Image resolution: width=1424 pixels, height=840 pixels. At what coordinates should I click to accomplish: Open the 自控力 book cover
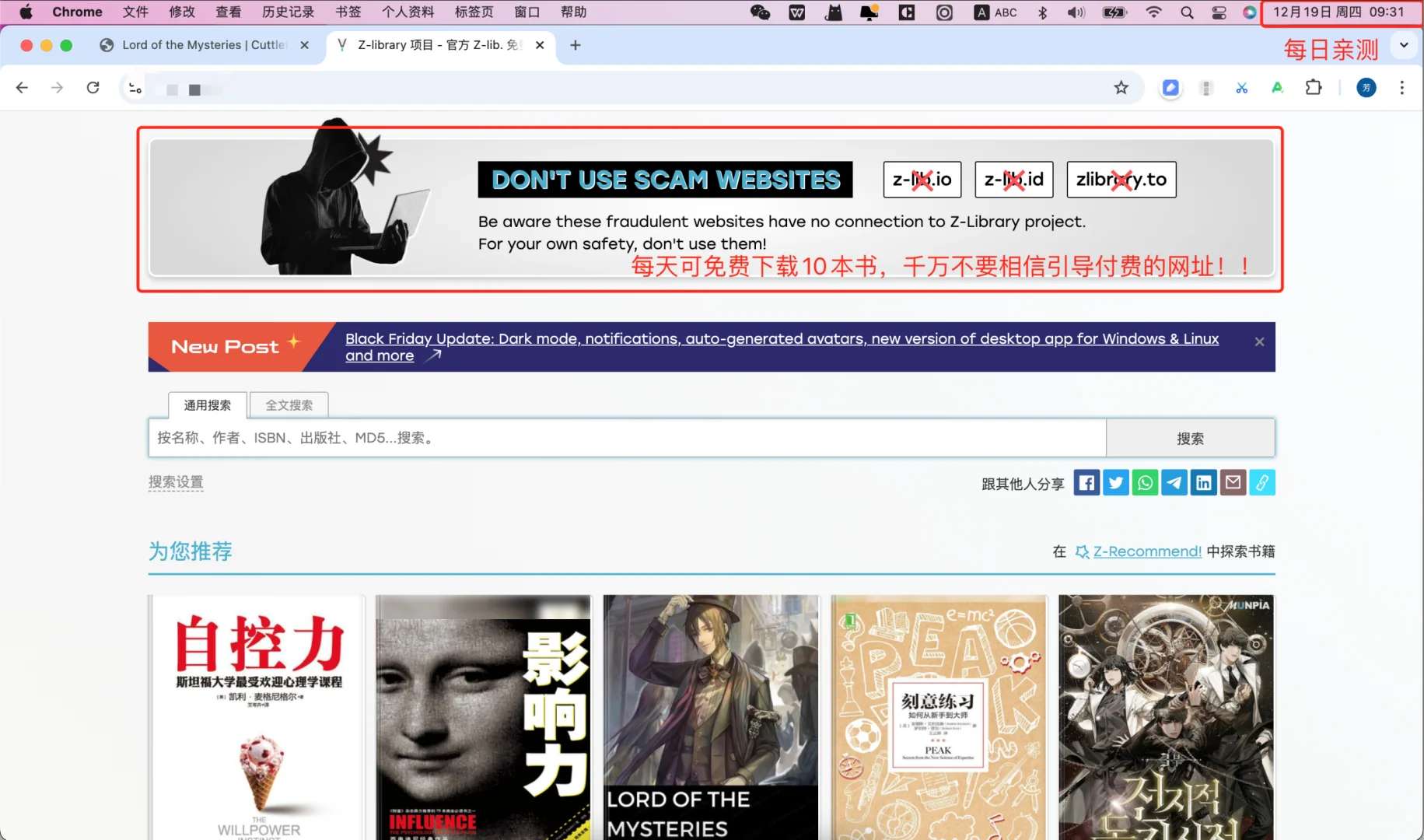click(257, 717)
